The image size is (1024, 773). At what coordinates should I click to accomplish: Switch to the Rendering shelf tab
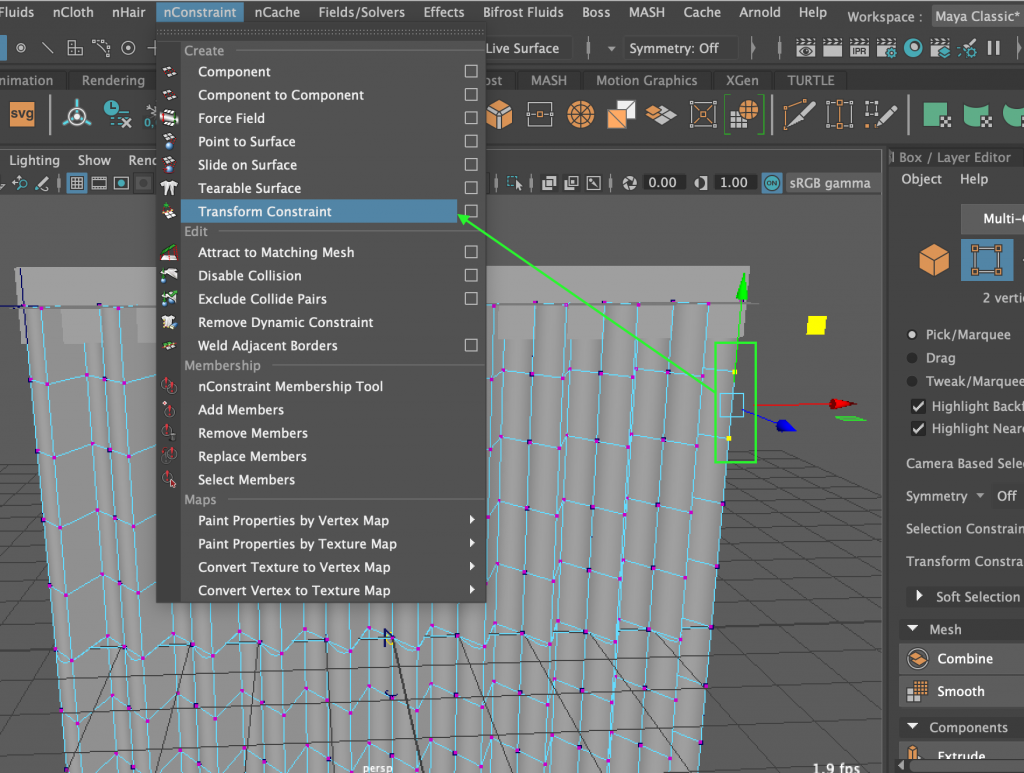[112, 80]
